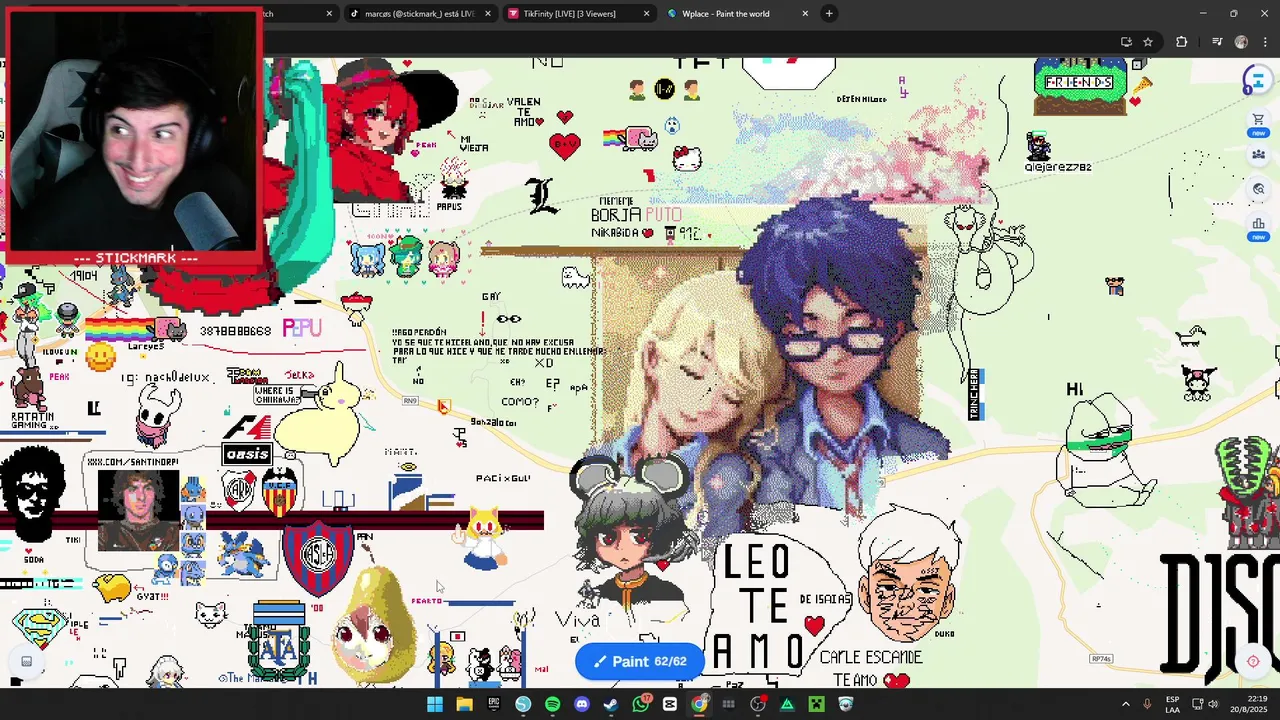Open the Chrome profile avatar
The height and width of the screenshot is (720, 1280).
pyautogui.click(x=1241, y=42)
